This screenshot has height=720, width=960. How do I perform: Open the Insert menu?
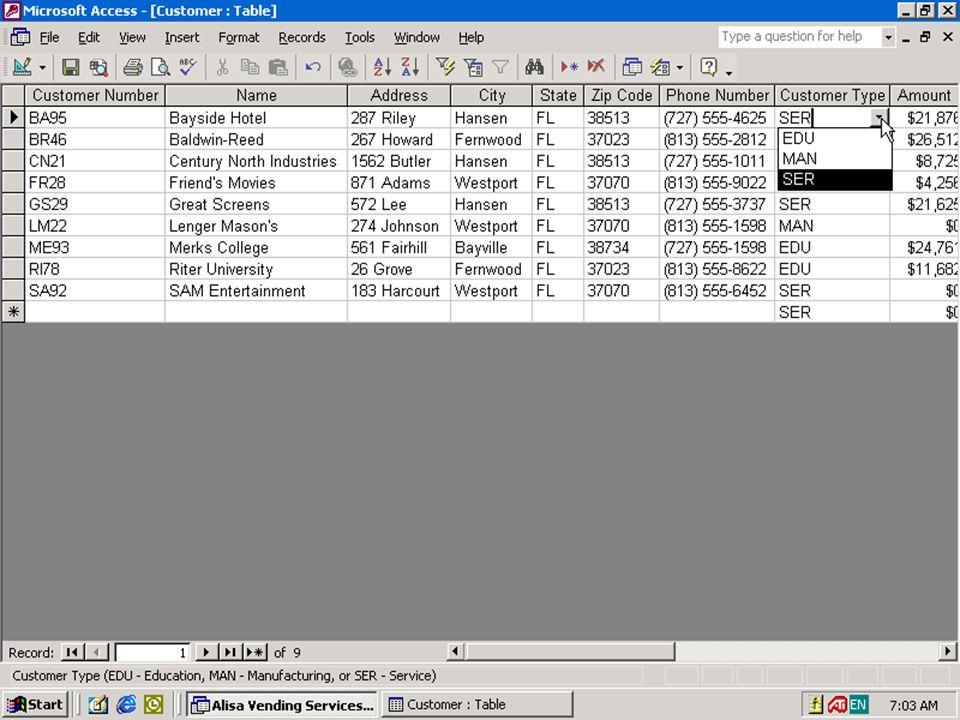(x=182, y=37)
